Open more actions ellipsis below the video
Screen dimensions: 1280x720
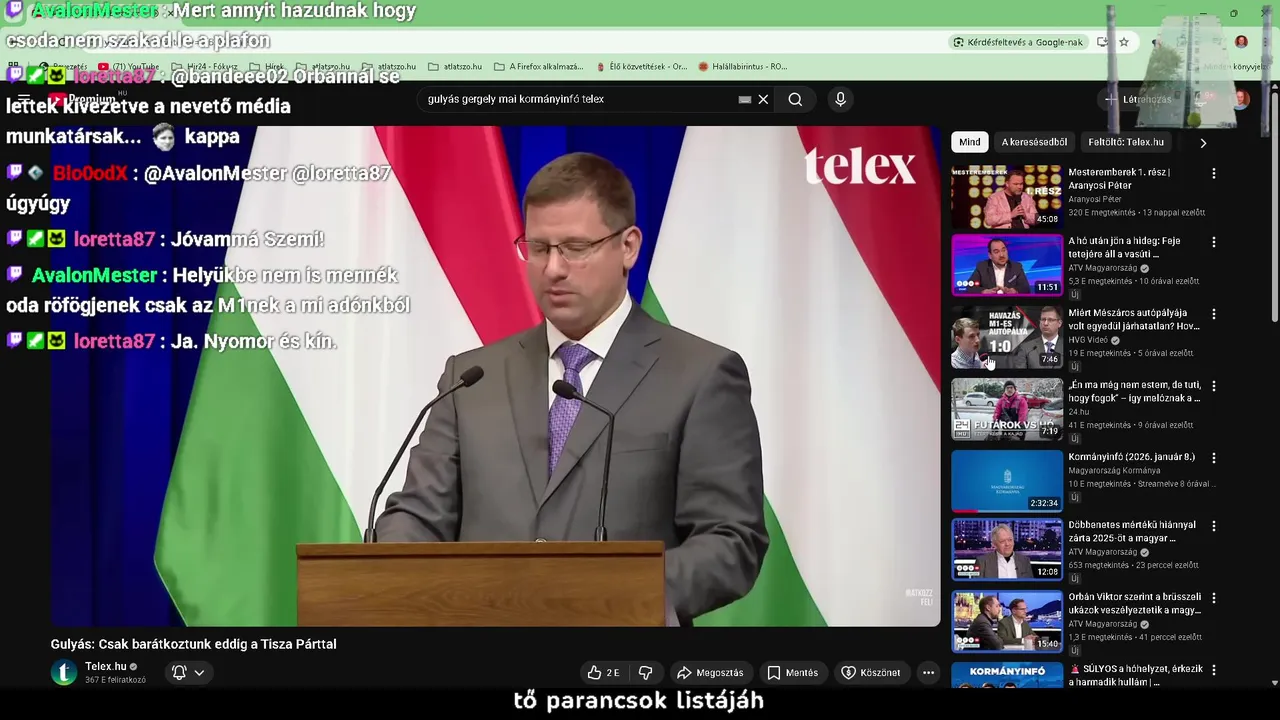(x=928, y=673)
